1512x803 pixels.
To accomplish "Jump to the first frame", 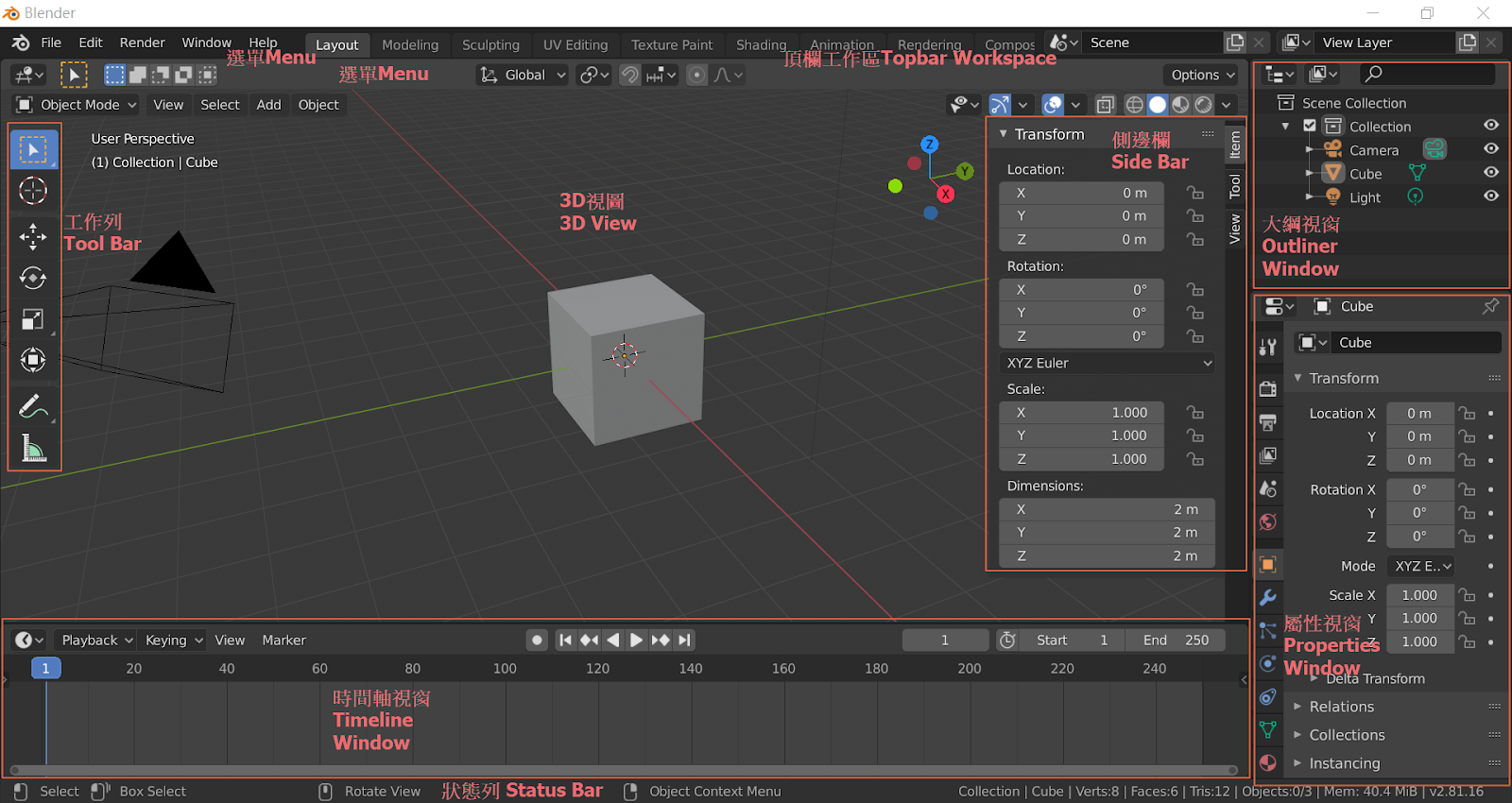I will [x=565, y=640].
